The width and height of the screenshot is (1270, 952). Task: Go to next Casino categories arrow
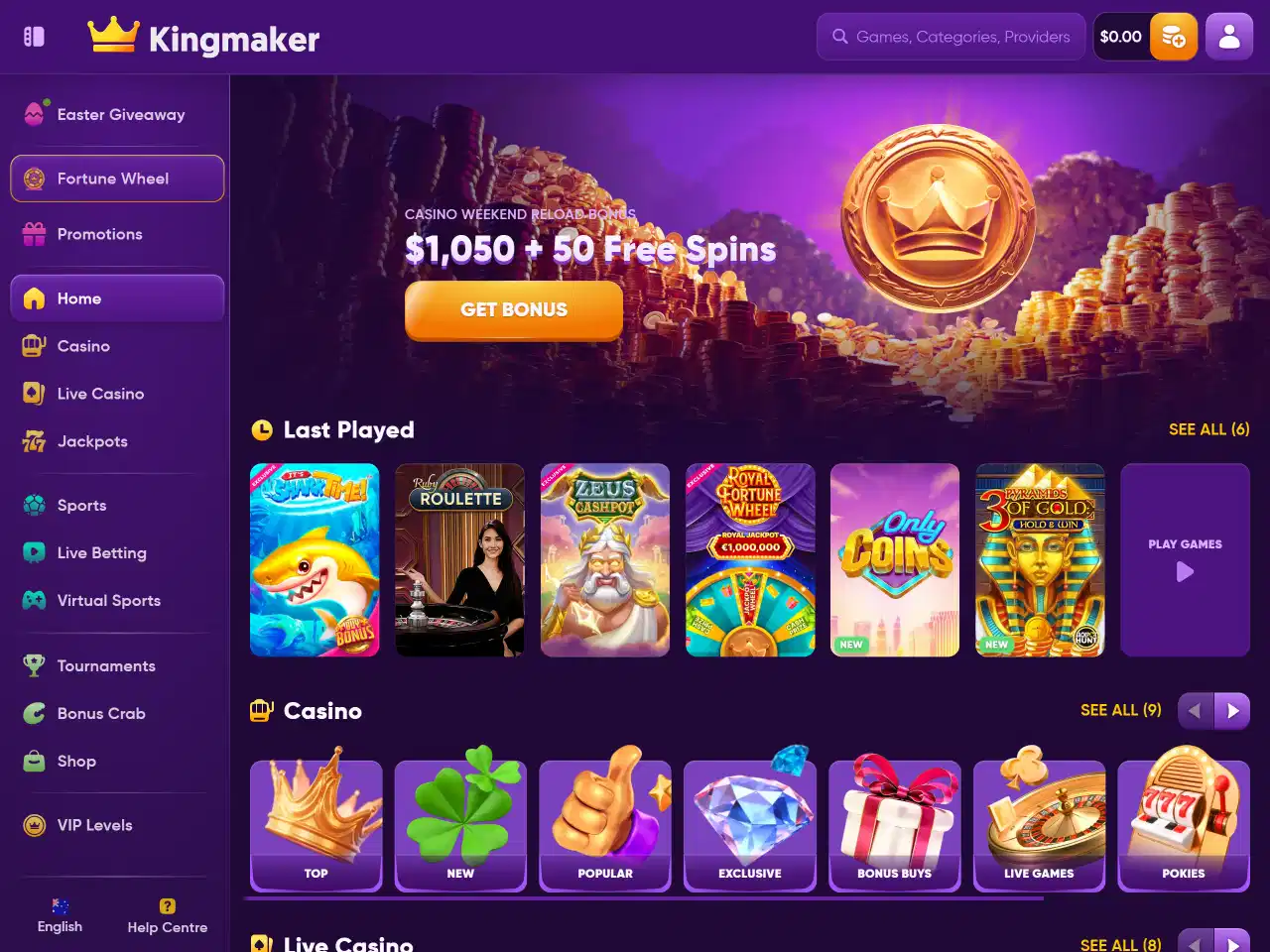click(1232, 711)
